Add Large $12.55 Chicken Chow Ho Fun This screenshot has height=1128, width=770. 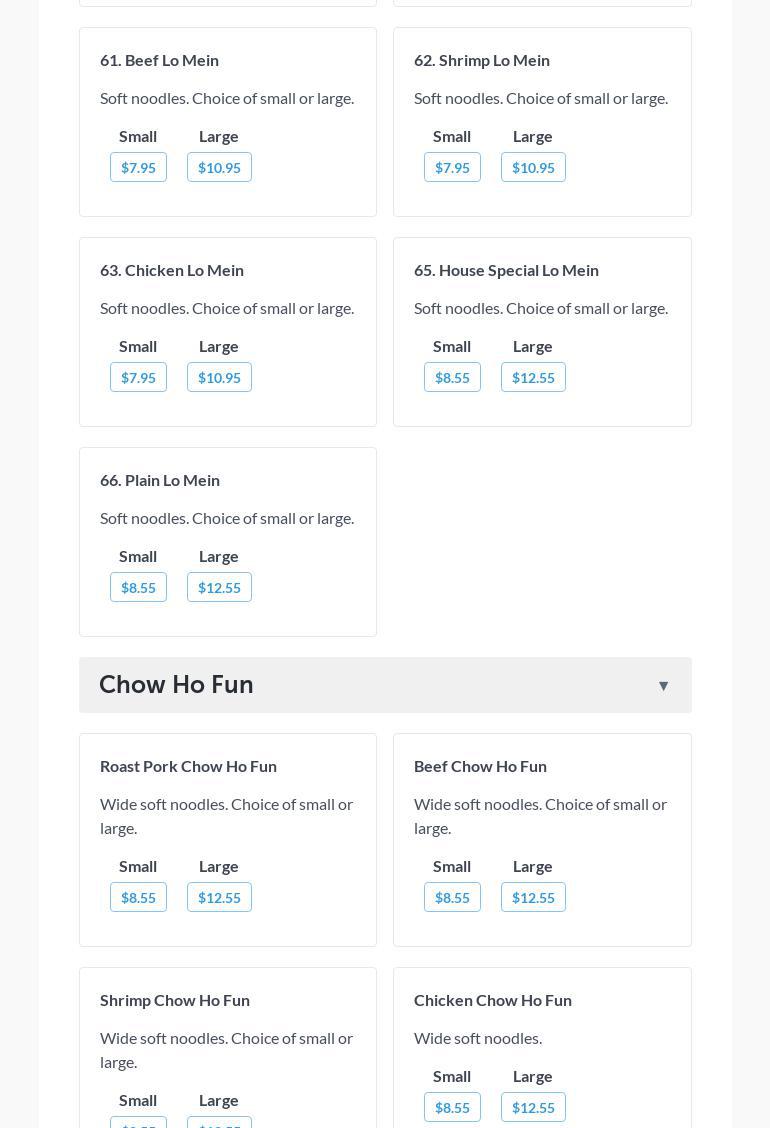(533, 1108)
